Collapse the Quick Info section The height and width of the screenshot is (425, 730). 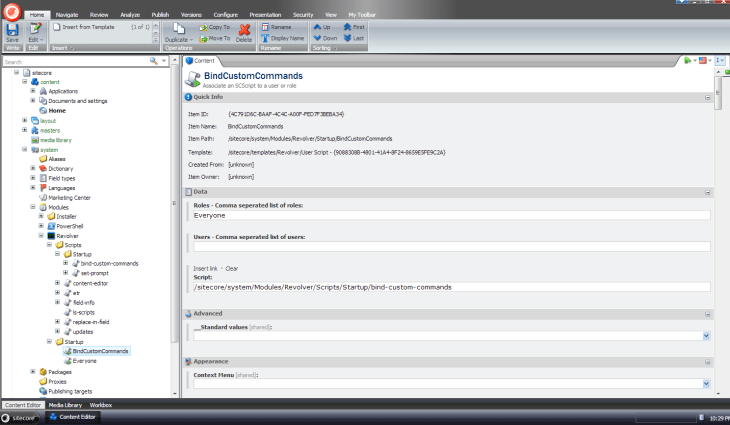coord(707,98)
